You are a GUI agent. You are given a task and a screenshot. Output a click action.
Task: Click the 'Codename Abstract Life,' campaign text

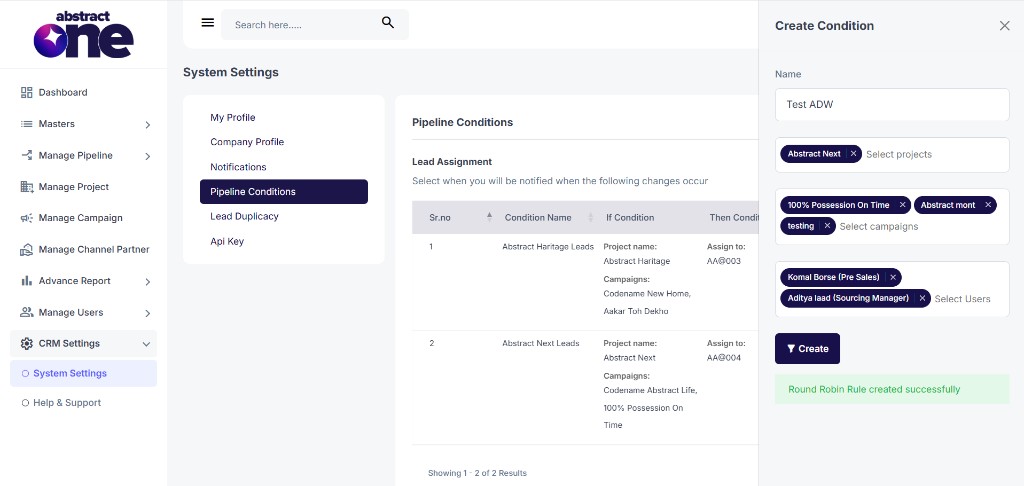[650, 391]
